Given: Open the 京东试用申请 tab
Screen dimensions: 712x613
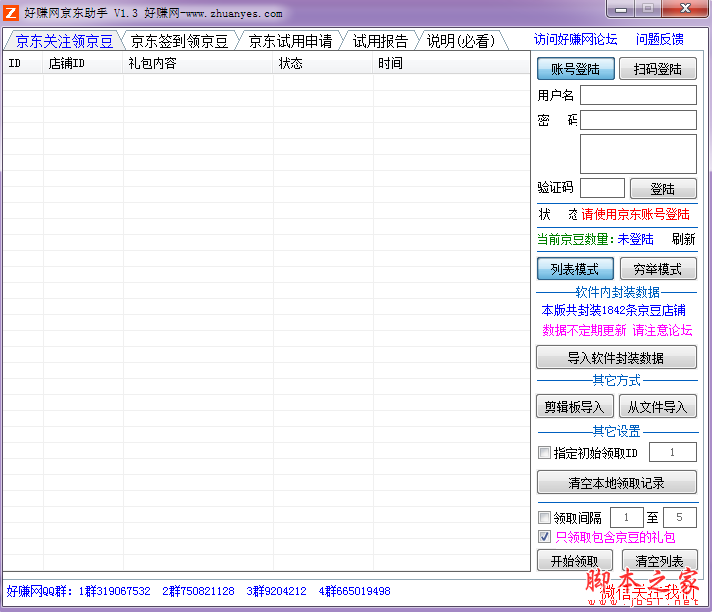Looking at the screenshot, I should [290, 41].
